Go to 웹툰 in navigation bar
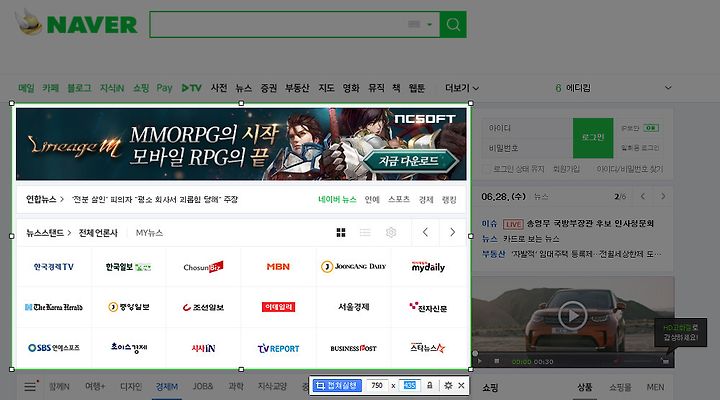Image resolution: width=720 pixels, height=400 pixels. 416,88
